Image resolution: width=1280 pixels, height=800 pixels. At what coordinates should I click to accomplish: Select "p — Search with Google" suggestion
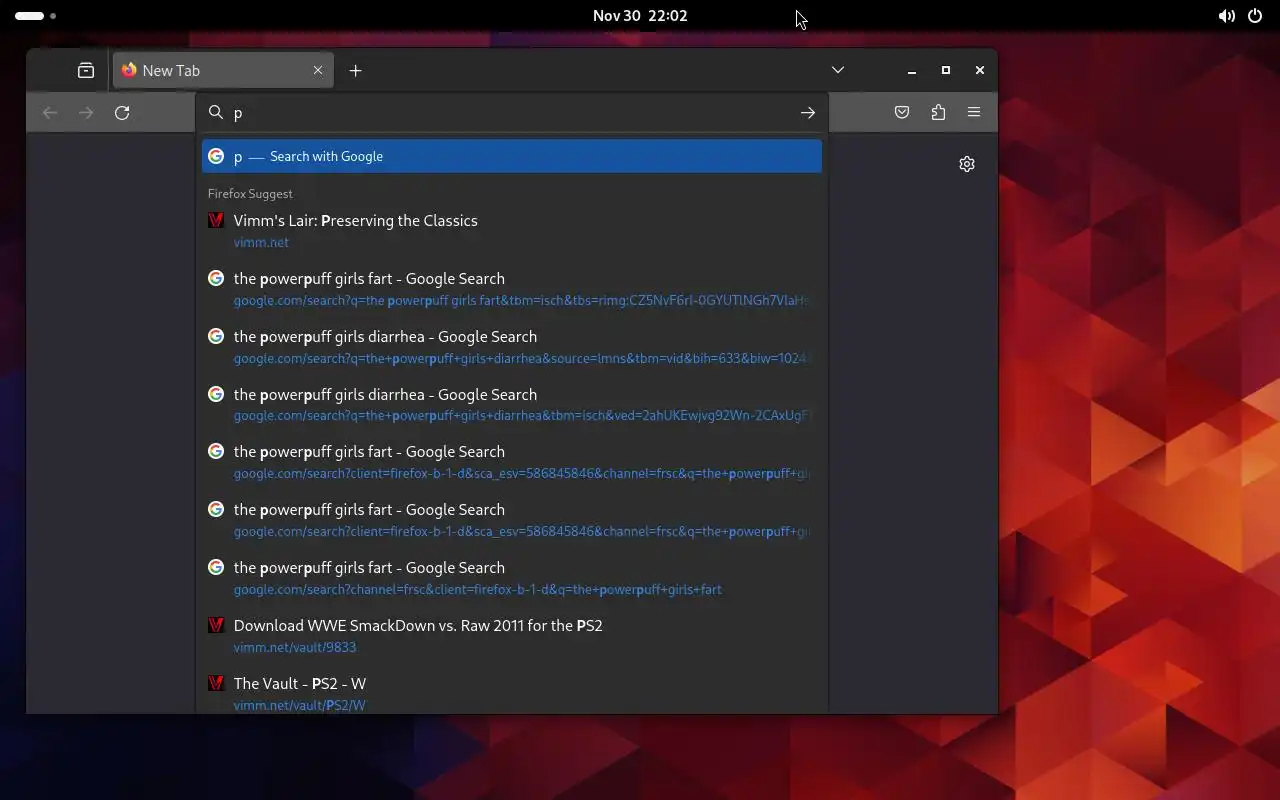[512, 156]
